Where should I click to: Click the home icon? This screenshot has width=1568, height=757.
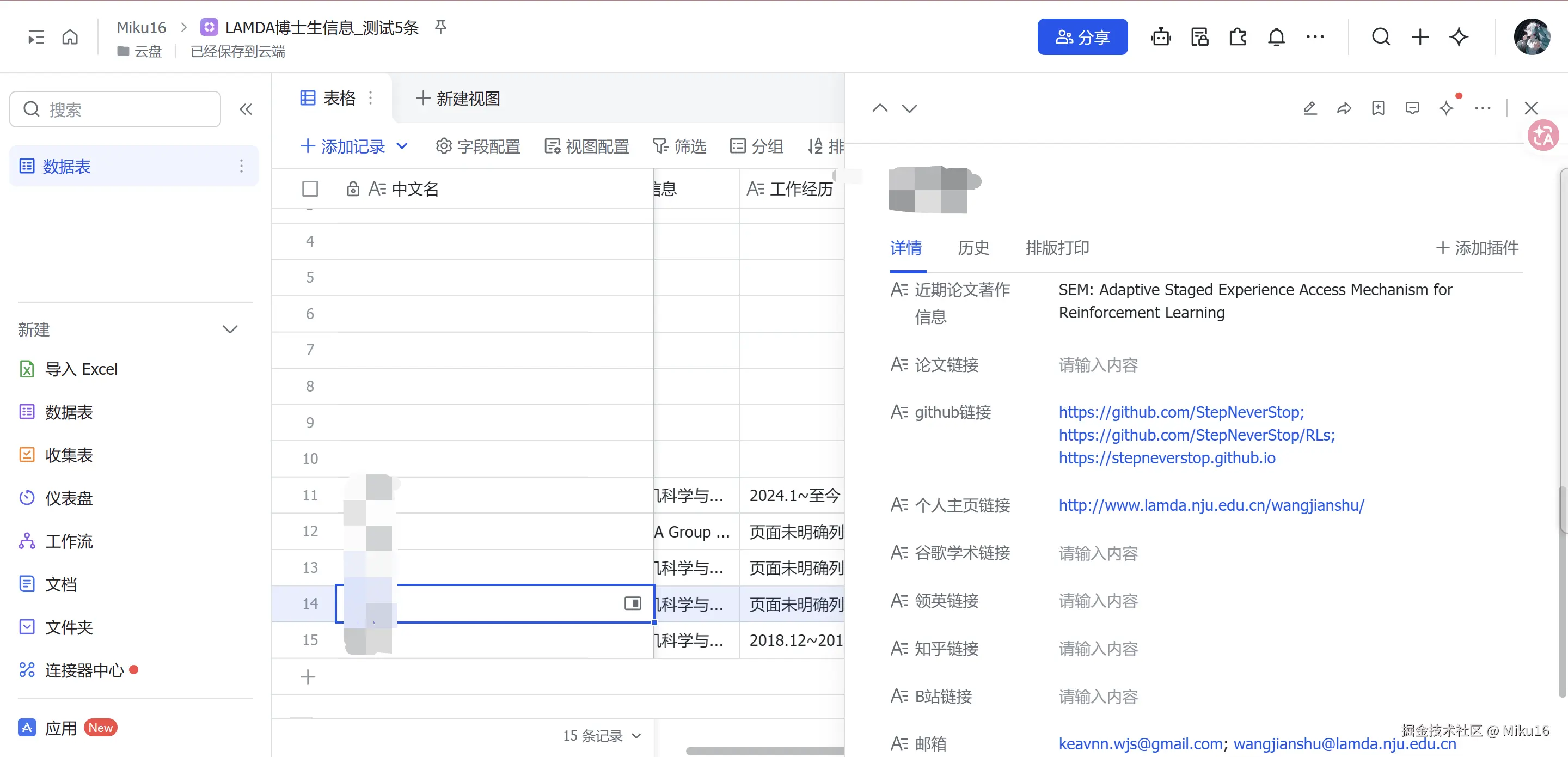[x=70, y=37]
